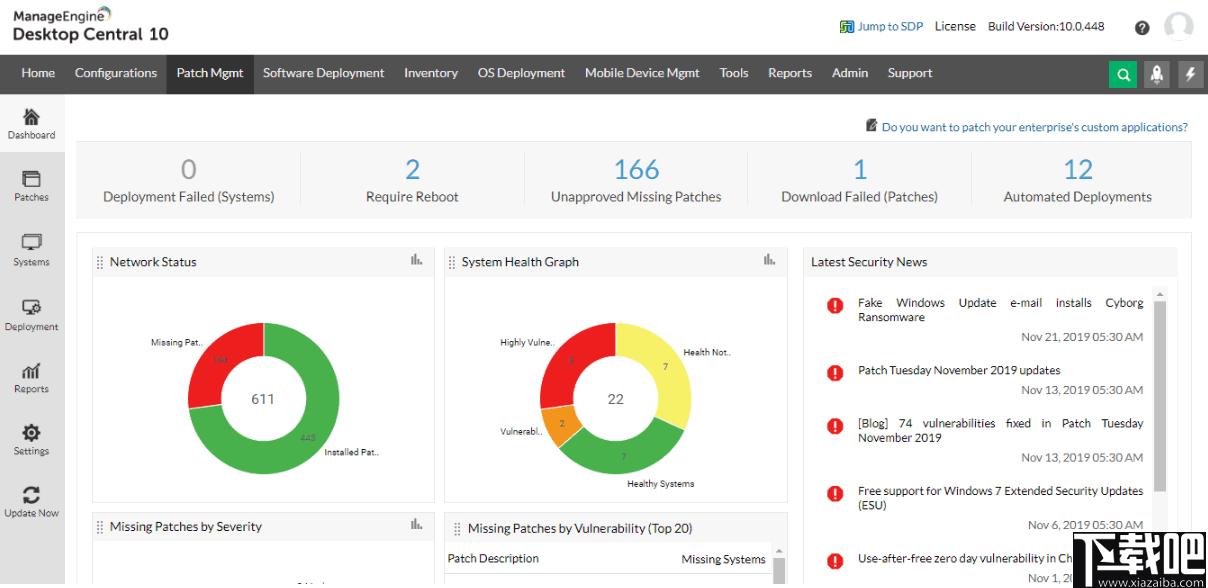Open the Configurations menu

coord(116,73)
